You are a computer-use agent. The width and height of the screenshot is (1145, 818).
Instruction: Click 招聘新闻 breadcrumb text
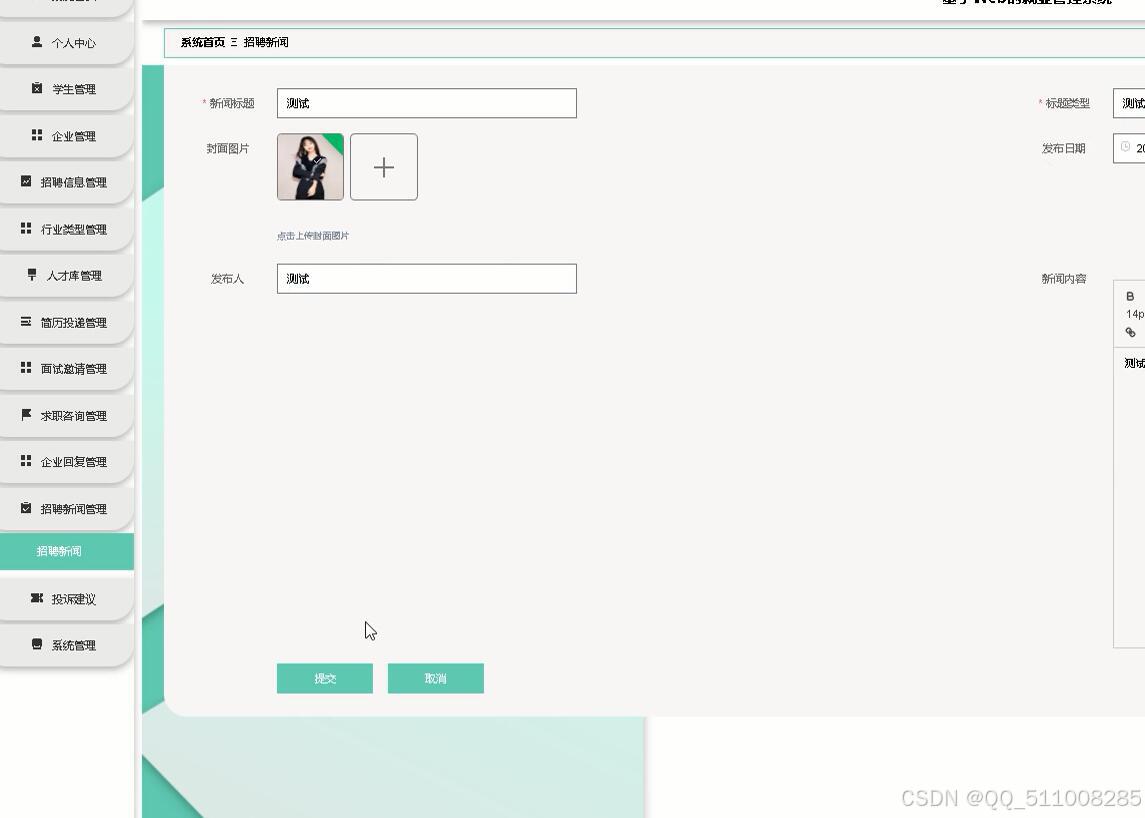tap(266, 42)
